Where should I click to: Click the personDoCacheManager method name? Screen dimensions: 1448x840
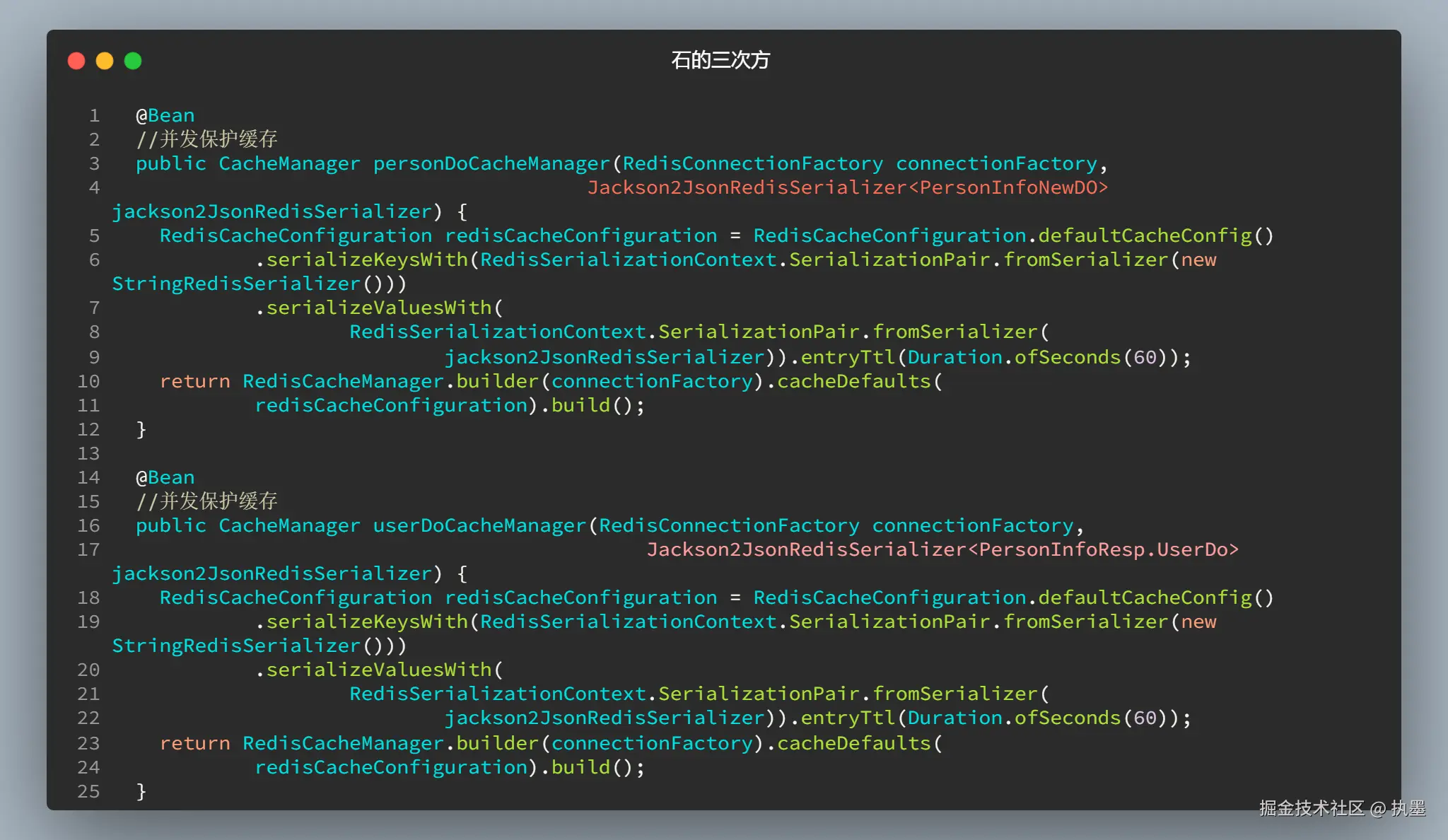pyautogui.click(x=491, y=163)
